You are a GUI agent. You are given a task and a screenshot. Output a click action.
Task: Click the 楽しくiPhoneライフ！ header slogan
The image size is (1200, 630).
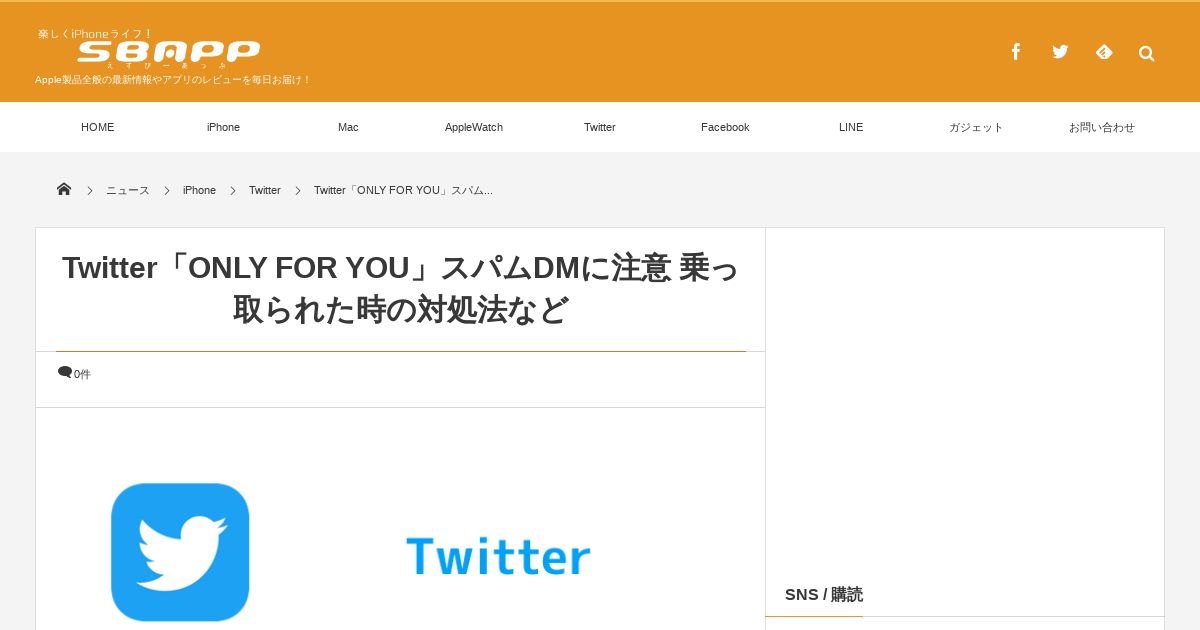[96, 34]
